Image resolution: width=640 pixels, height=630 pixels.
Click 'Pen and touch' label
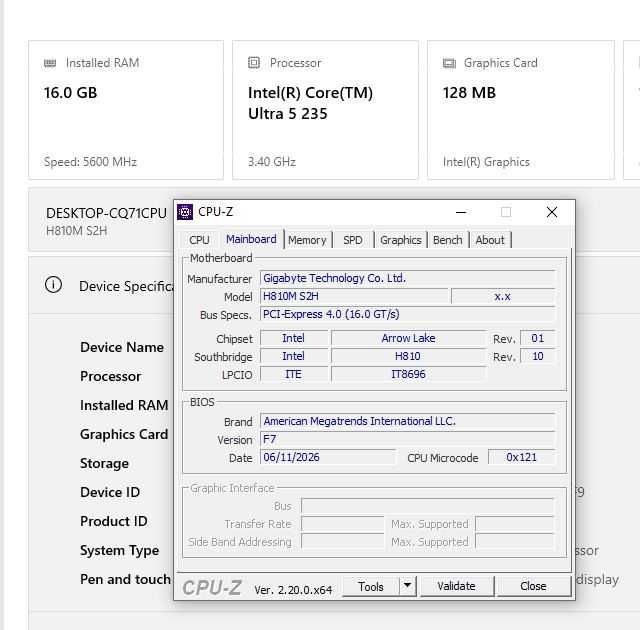[x=125, y=579]
